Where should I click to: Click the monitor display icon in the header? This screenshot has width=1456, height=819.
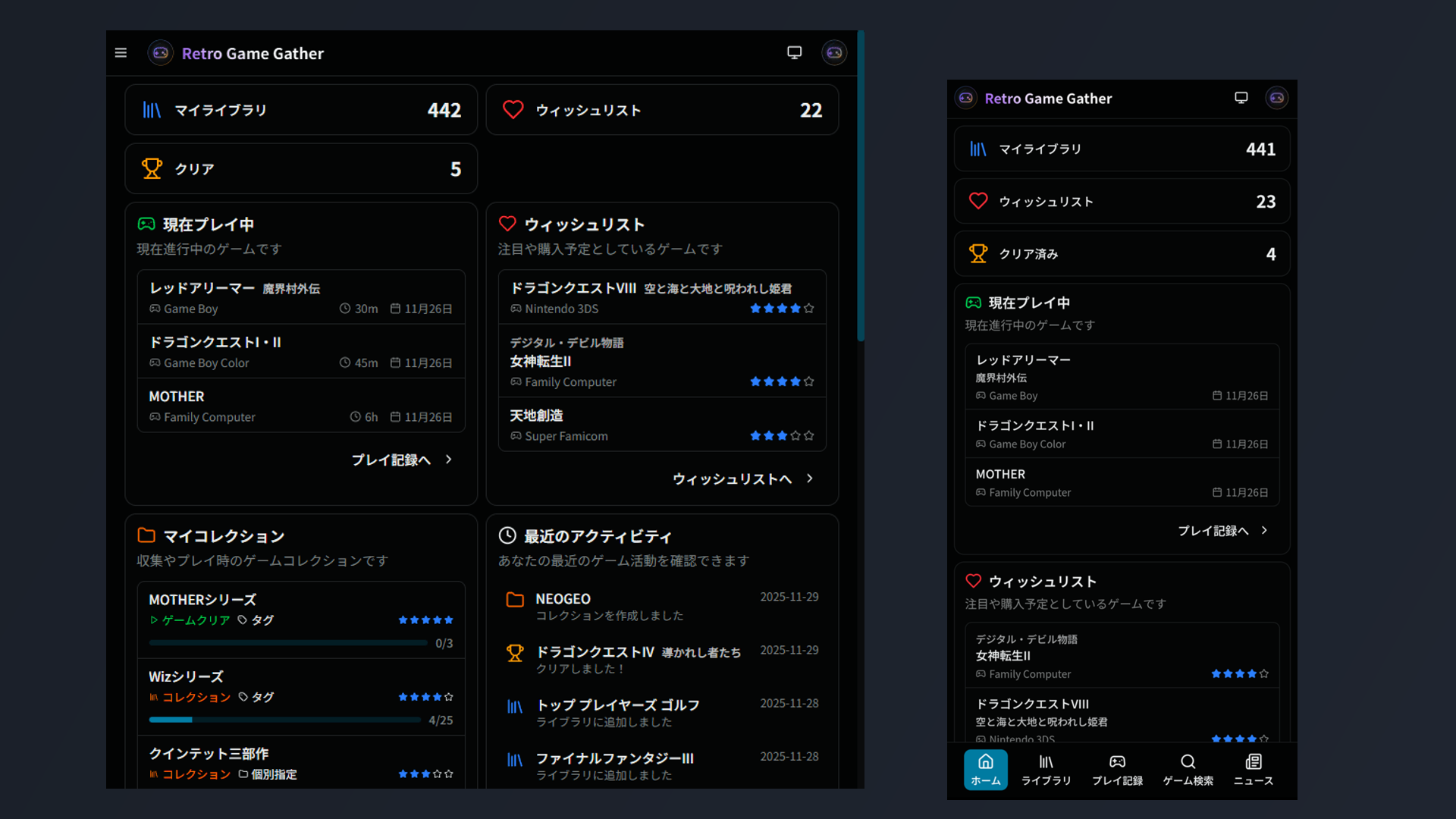(x=794, y=52)
